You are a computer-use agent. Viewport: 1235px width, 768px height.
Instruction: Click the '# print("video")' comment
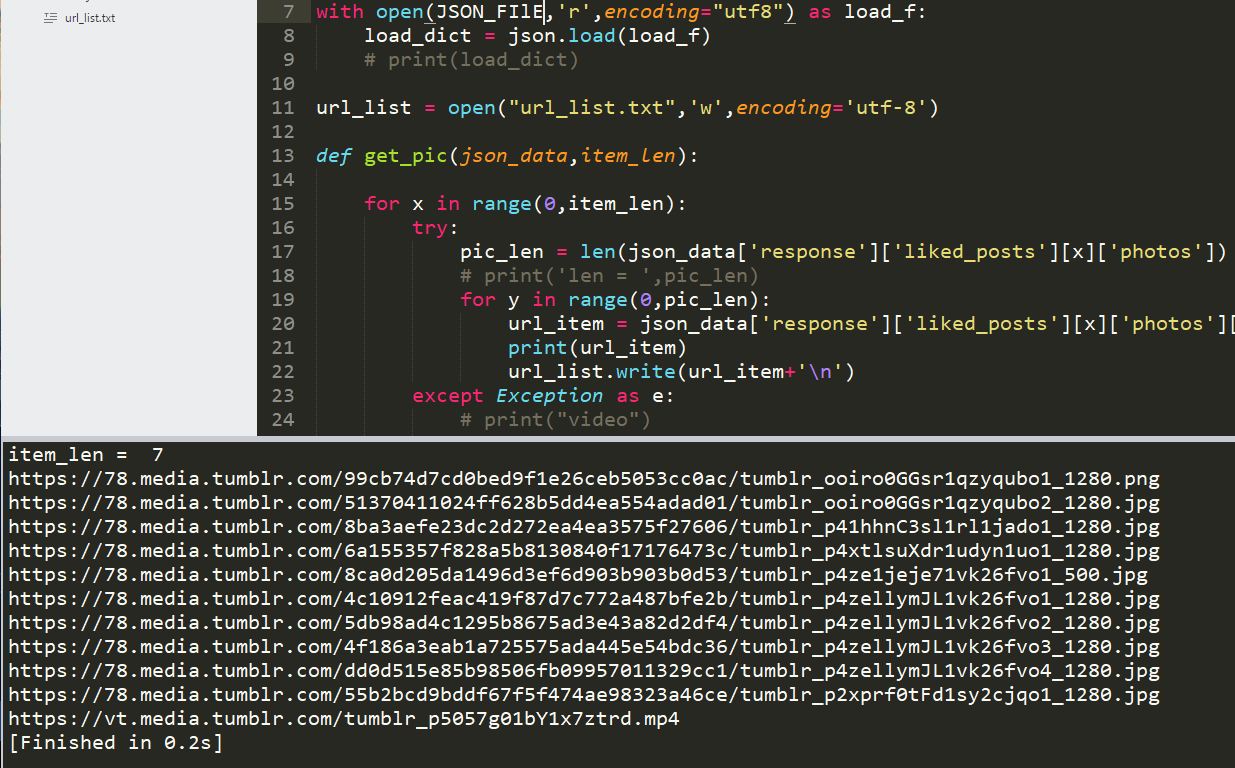556,420
